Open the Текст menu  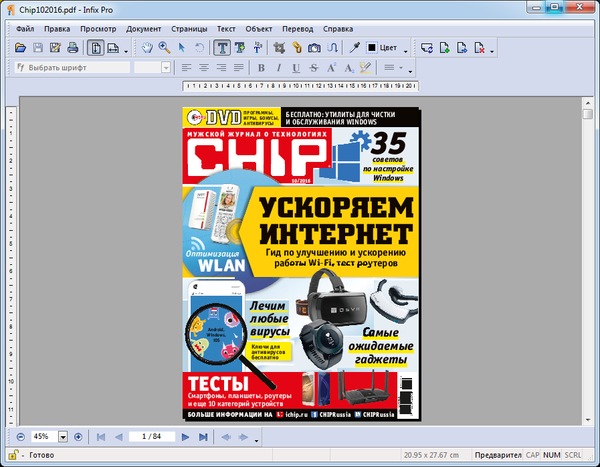tap(226, 29)
